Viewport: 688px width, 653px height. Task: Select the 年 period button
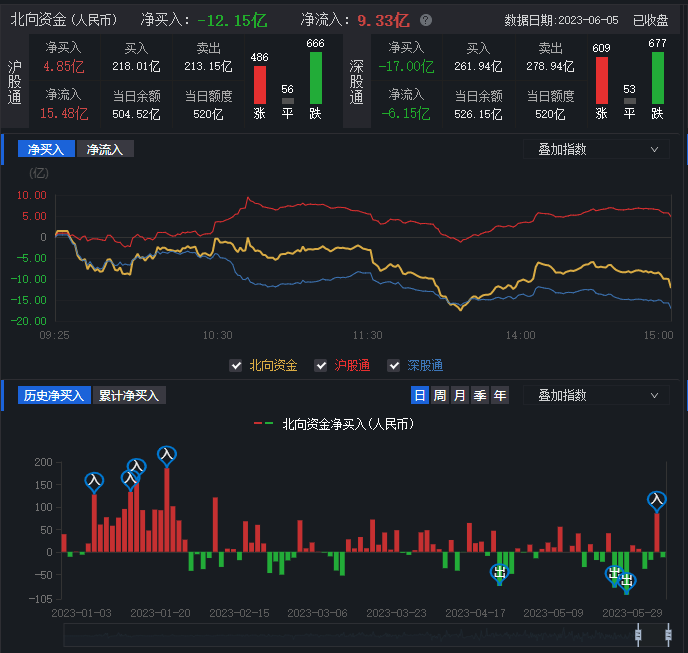point(500,395)
